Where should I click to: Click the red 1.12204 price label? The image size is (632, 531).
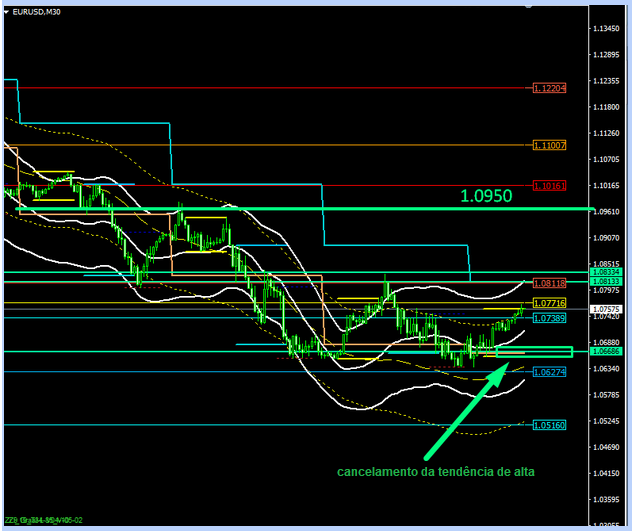[x=549, y=89]
